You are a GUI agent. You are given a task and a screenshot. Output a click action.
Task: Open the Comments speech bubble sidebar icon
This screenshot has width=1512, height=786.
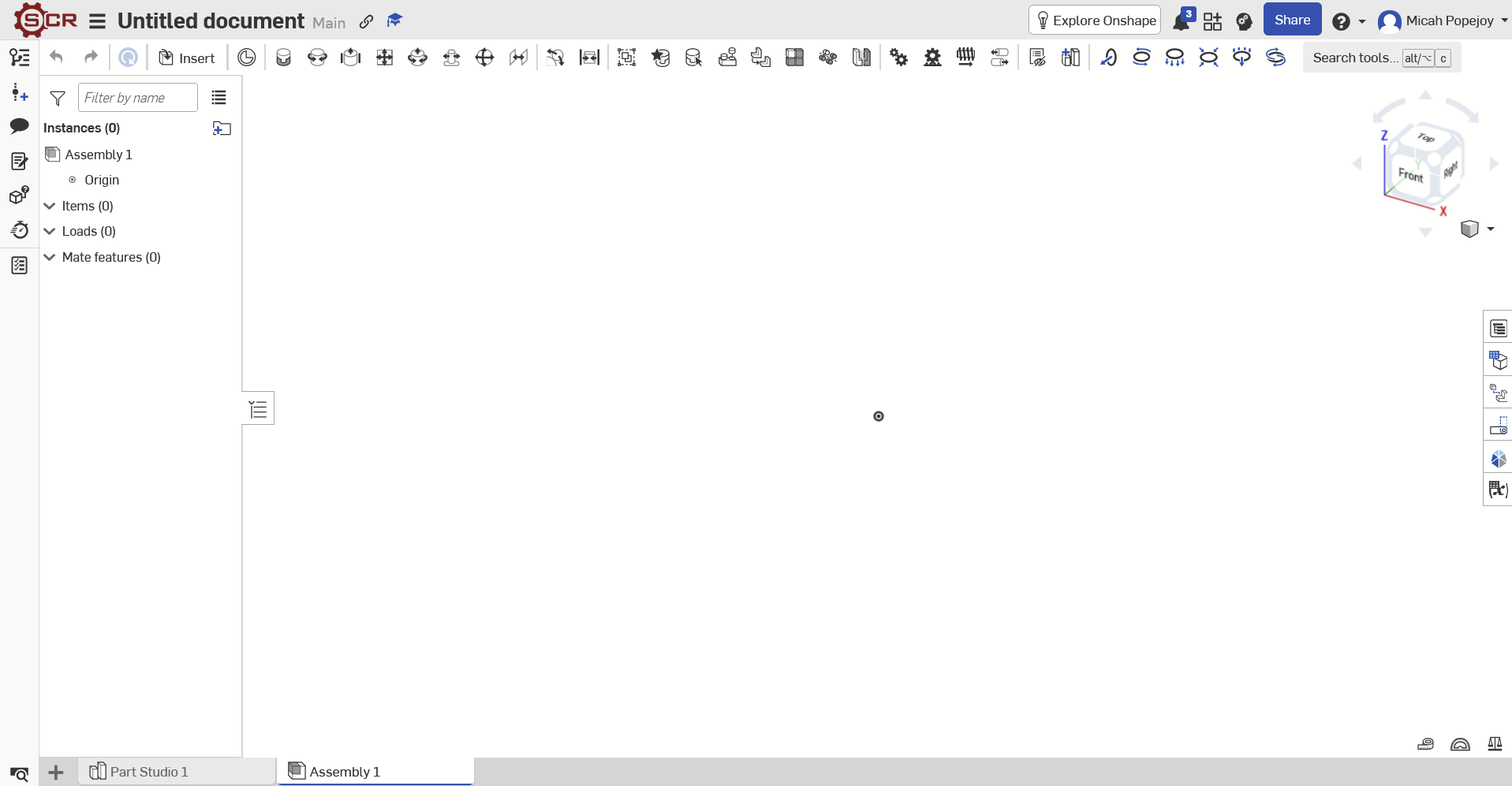(20, 126)
